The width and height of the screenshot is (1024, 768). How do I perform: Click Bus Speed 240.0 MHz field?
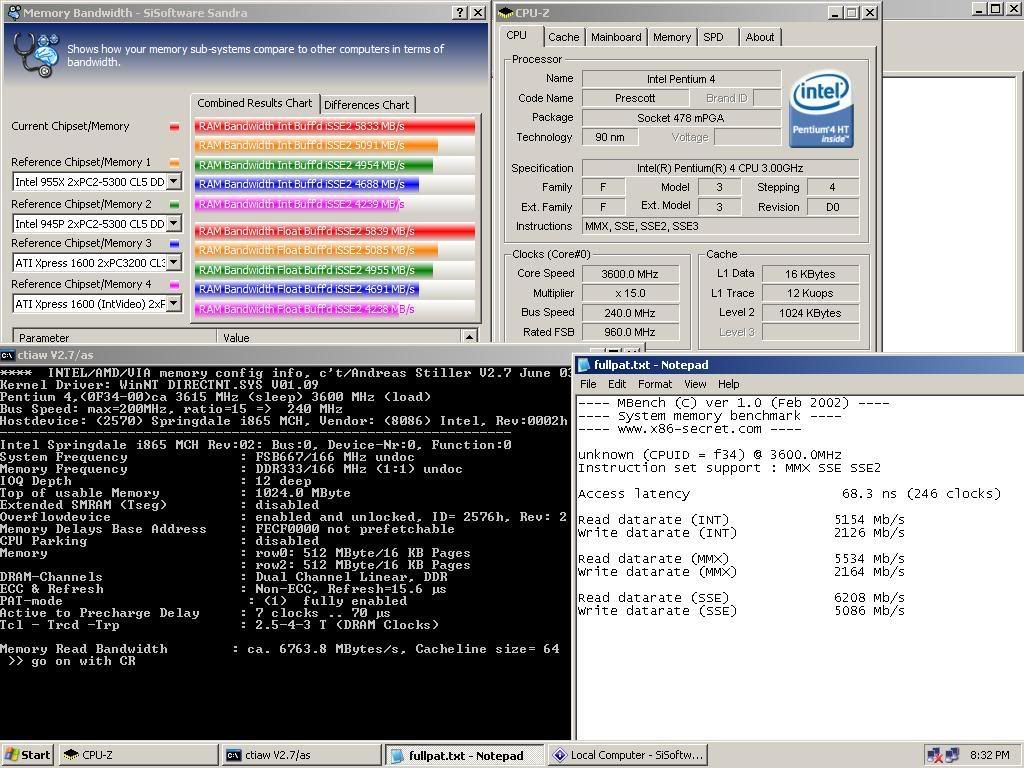pyautogui.click(x=630, y=313)
